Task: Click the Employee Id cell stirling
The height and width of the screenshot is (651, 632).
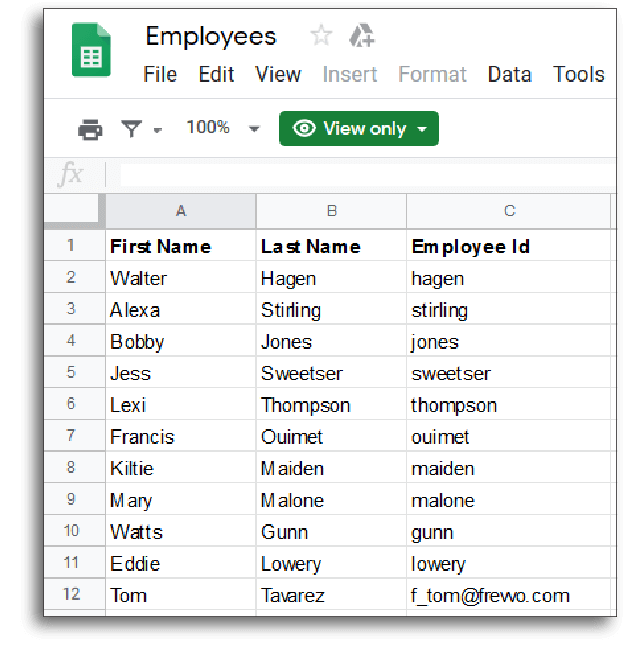Action: [509, 309]
